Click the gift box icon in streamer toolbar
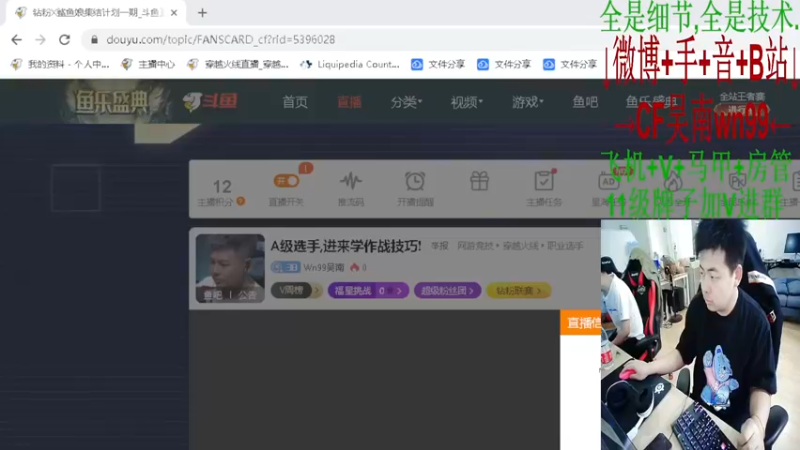Viewport: 800px width, 450px height. pyautogui.click(x=479, y=181)
